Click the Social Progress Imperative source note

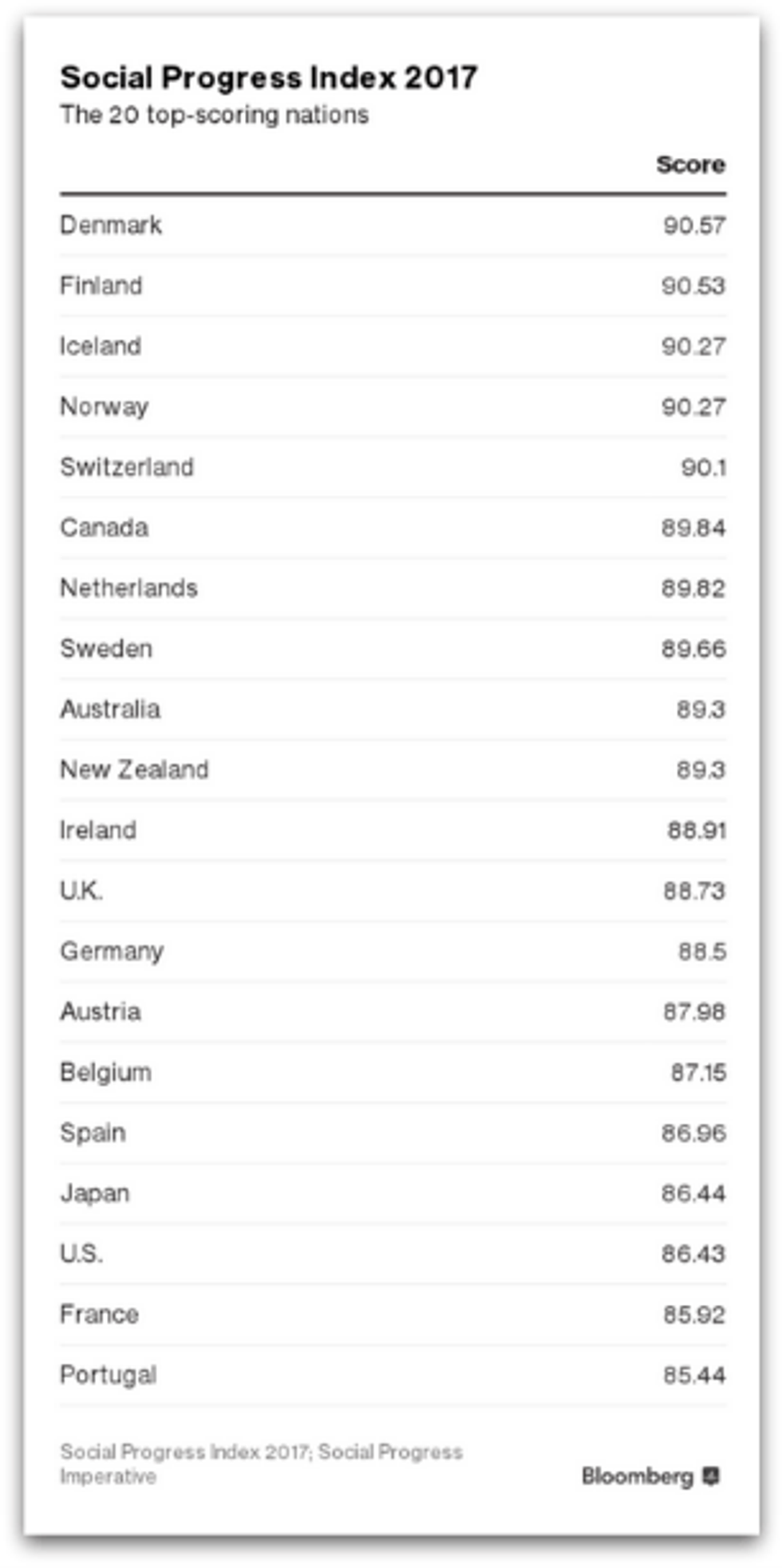[x=261, y=1464]
